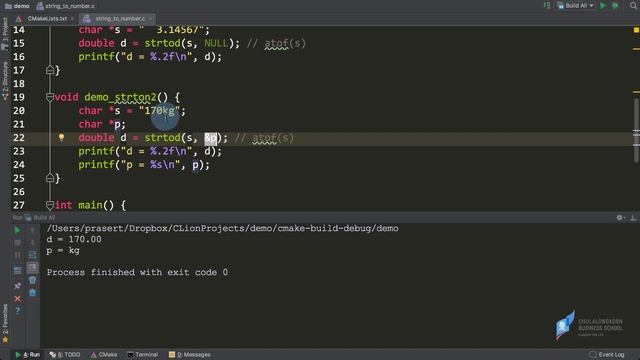This screenshot has width=640, height=360.
Task: Close Run panel with red X icon
Action: [17, 299]
